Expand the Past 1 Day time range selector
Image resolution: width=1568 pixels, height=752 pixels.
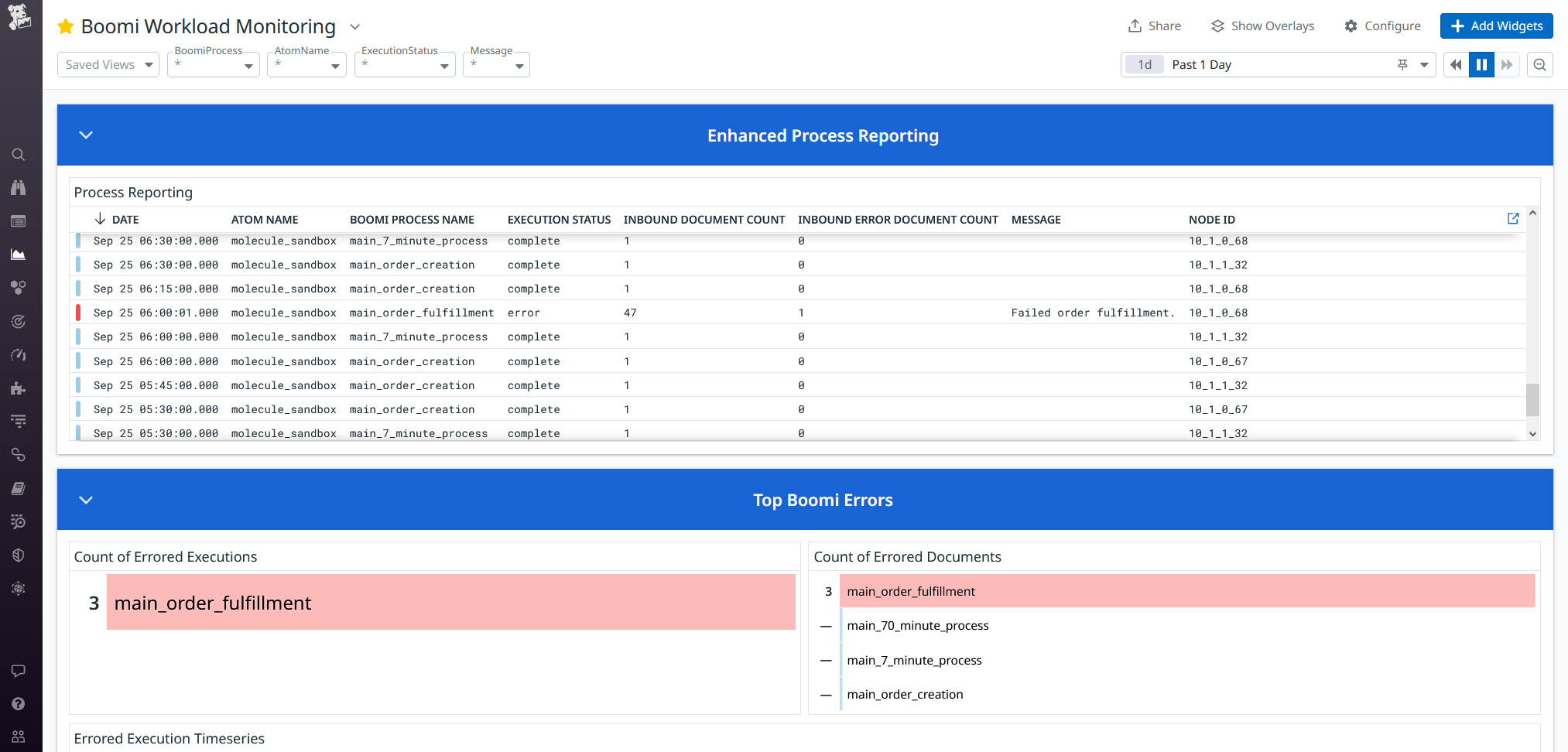(1424, 64)
